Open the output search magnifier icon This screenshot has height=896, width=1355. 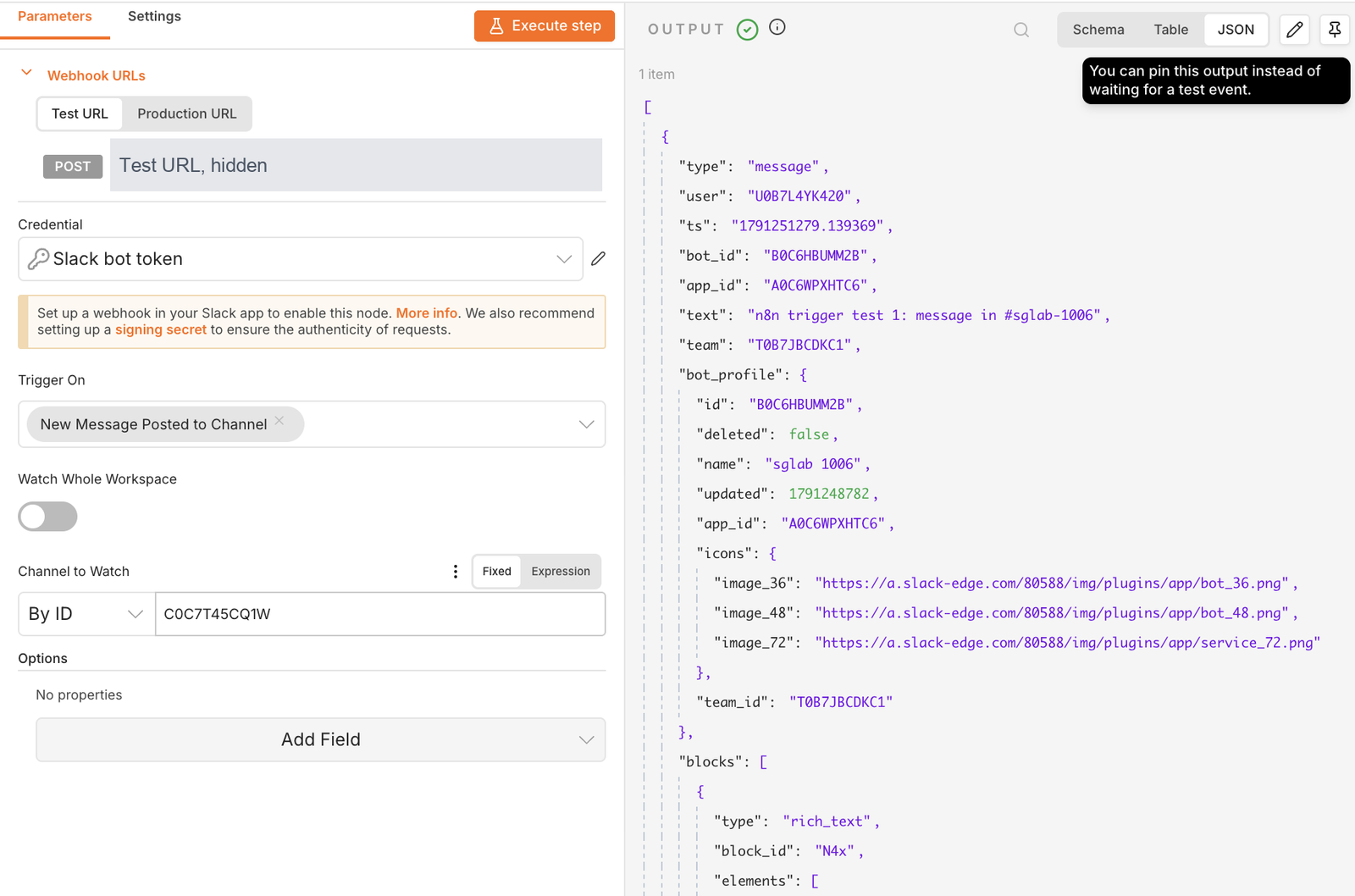pos(1021,30)
